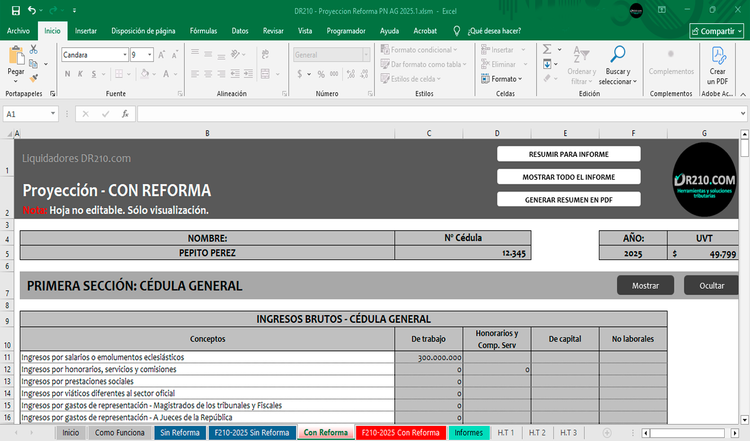
Task: Switch to the Sin Reforma sheet tab
Action: (179, 432)
